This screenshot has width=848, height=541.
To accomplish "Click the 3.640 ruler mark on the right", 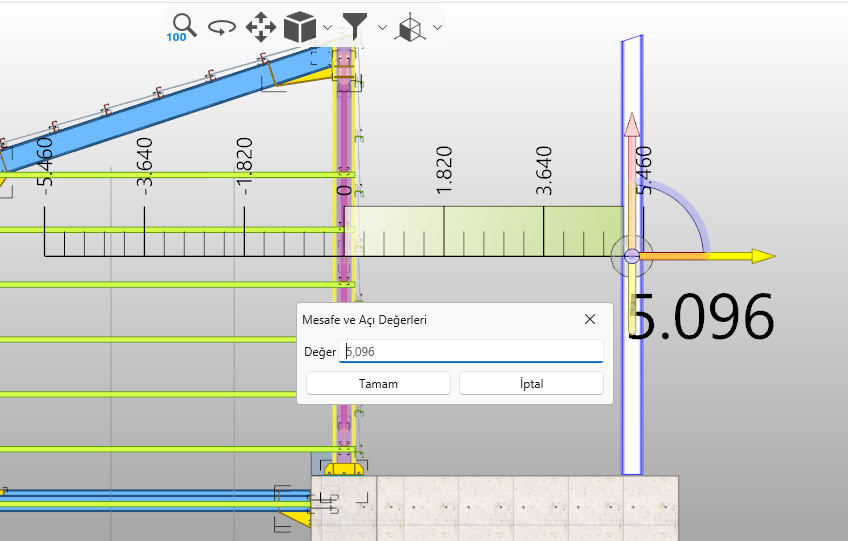I will [x=544, y=171].
